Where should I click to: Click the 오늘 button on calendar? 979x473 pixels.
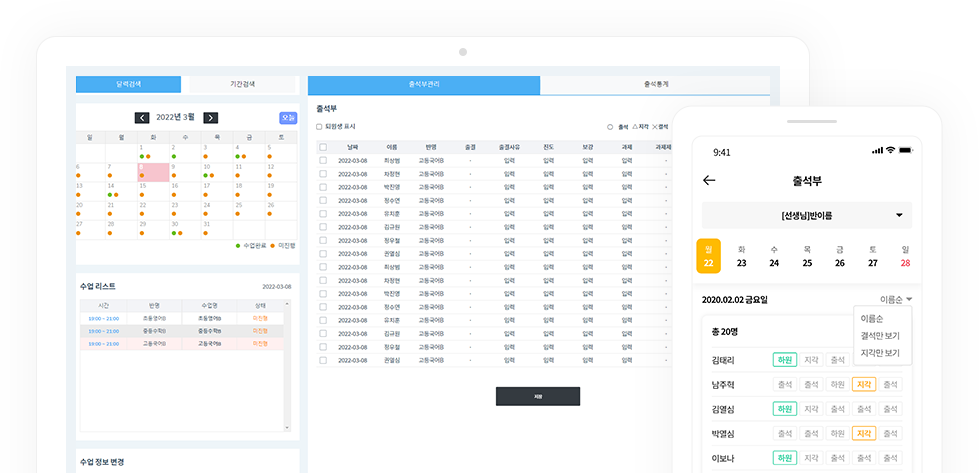(x=288, y=118)
